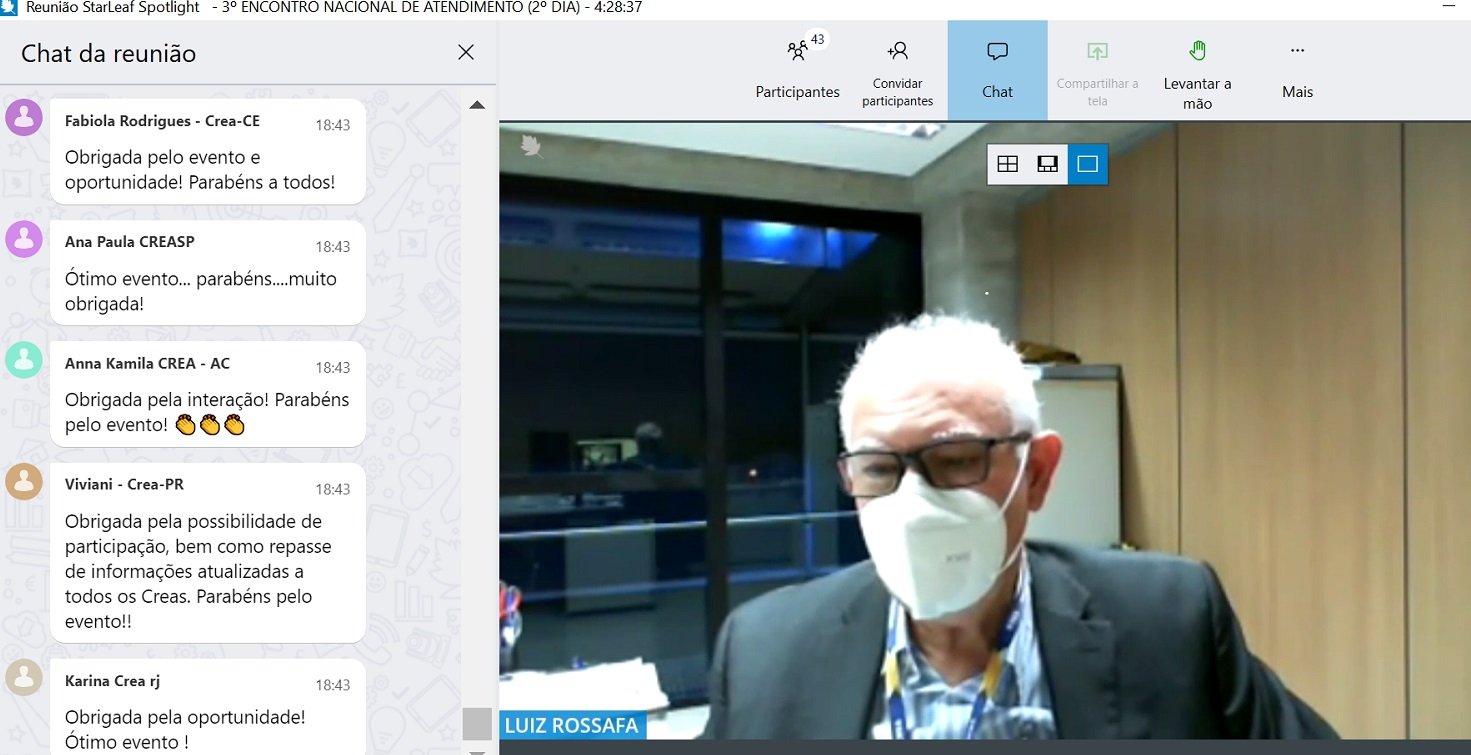The image size is (1471, 755).
Task: Select the single speaker view layout
Action: [x=1088, y=164]
